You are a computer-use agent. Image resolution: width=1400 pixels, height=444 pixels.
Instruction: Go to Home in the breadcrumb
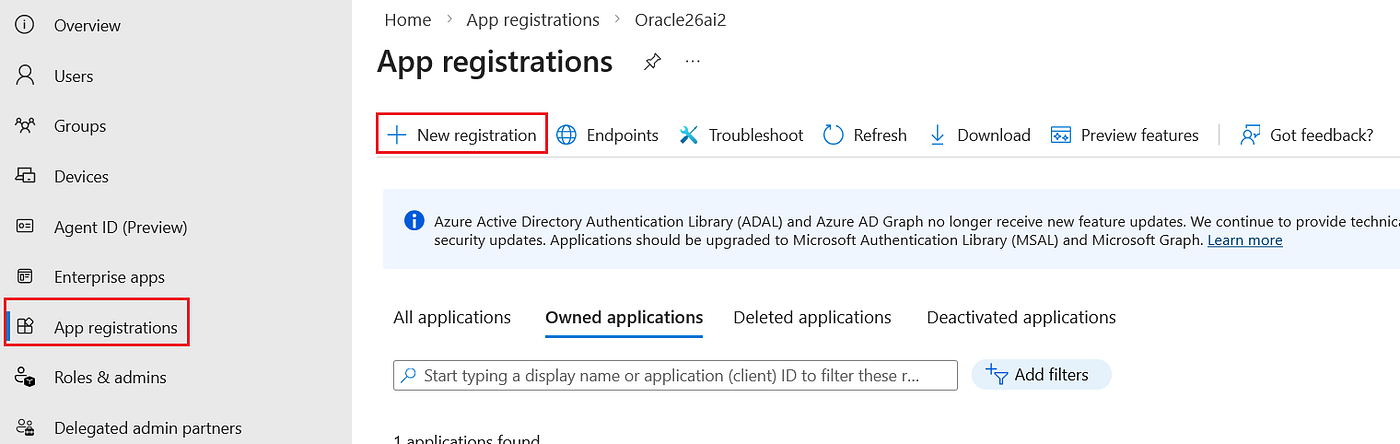point(408,20)
